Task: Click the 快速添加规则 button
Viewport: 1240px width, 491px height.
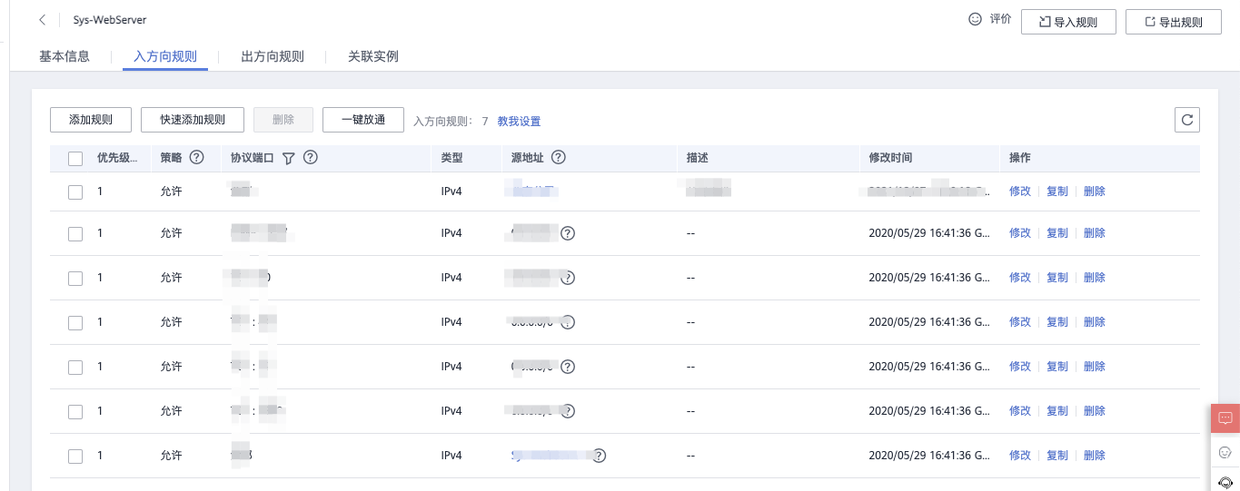Action: (x=192, y=120)
